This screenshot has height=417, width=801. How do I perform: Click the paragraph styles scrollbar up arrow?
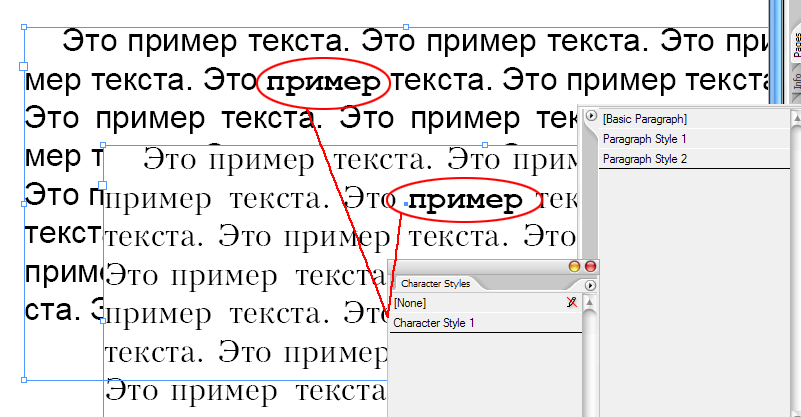(x=796, y=119)
